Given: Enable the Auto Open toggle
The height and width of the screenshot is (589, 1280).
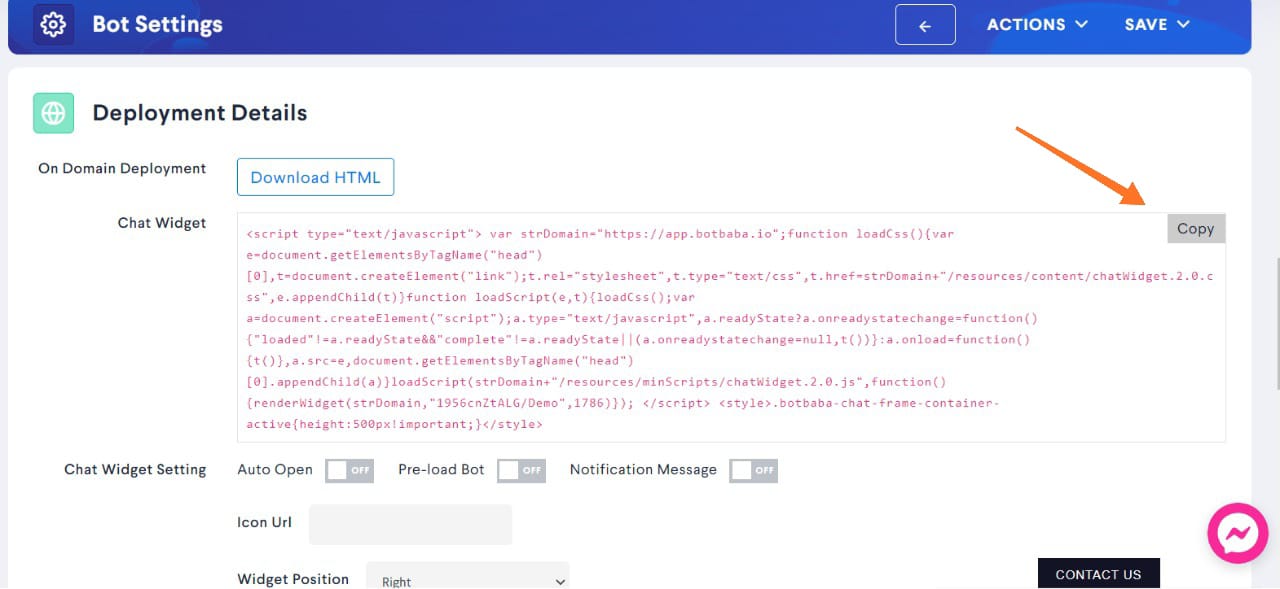Looking at the screenshot, I should tap(349, 470).
